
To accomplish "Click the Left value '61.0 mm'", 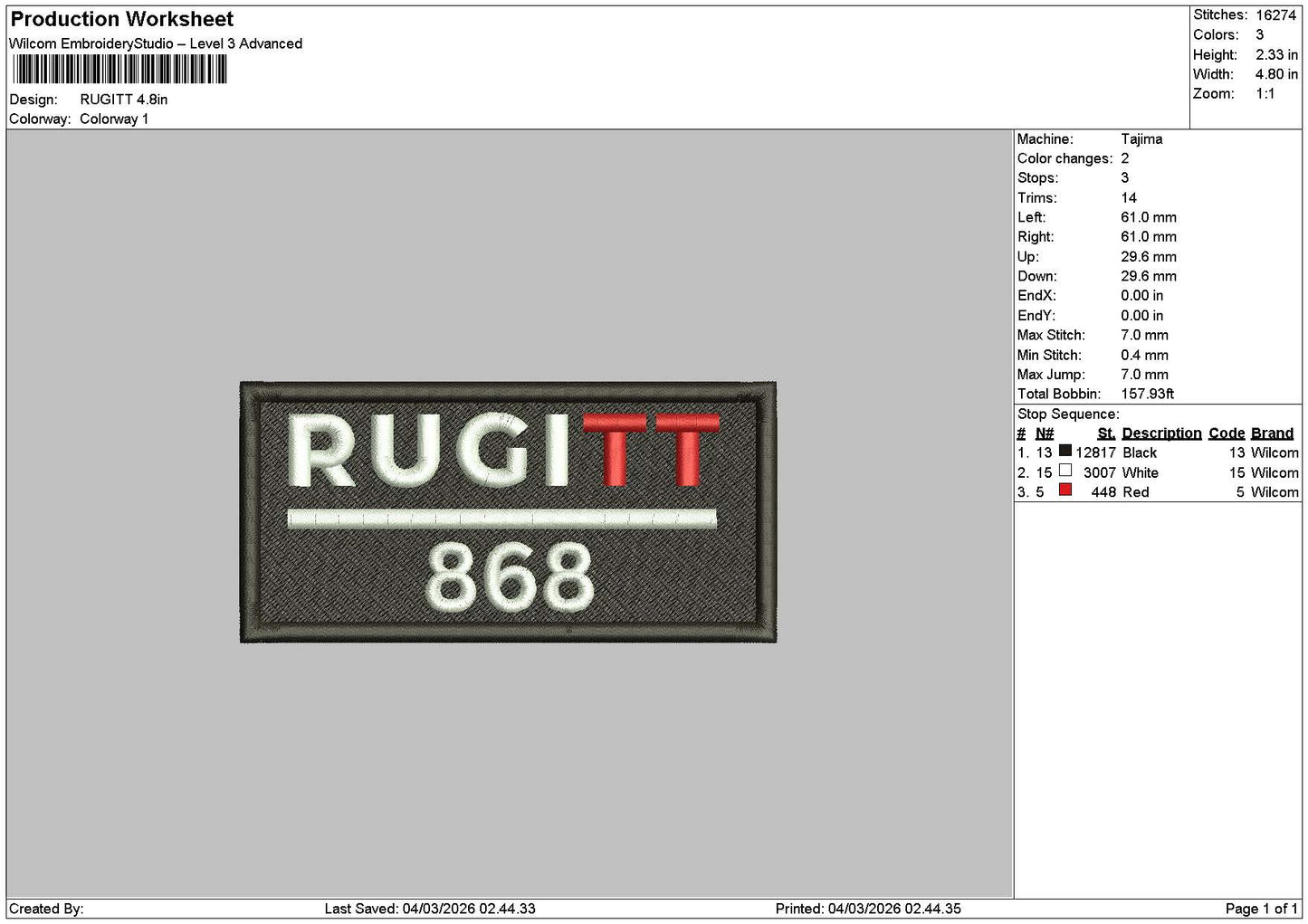I will [1149, 217].
